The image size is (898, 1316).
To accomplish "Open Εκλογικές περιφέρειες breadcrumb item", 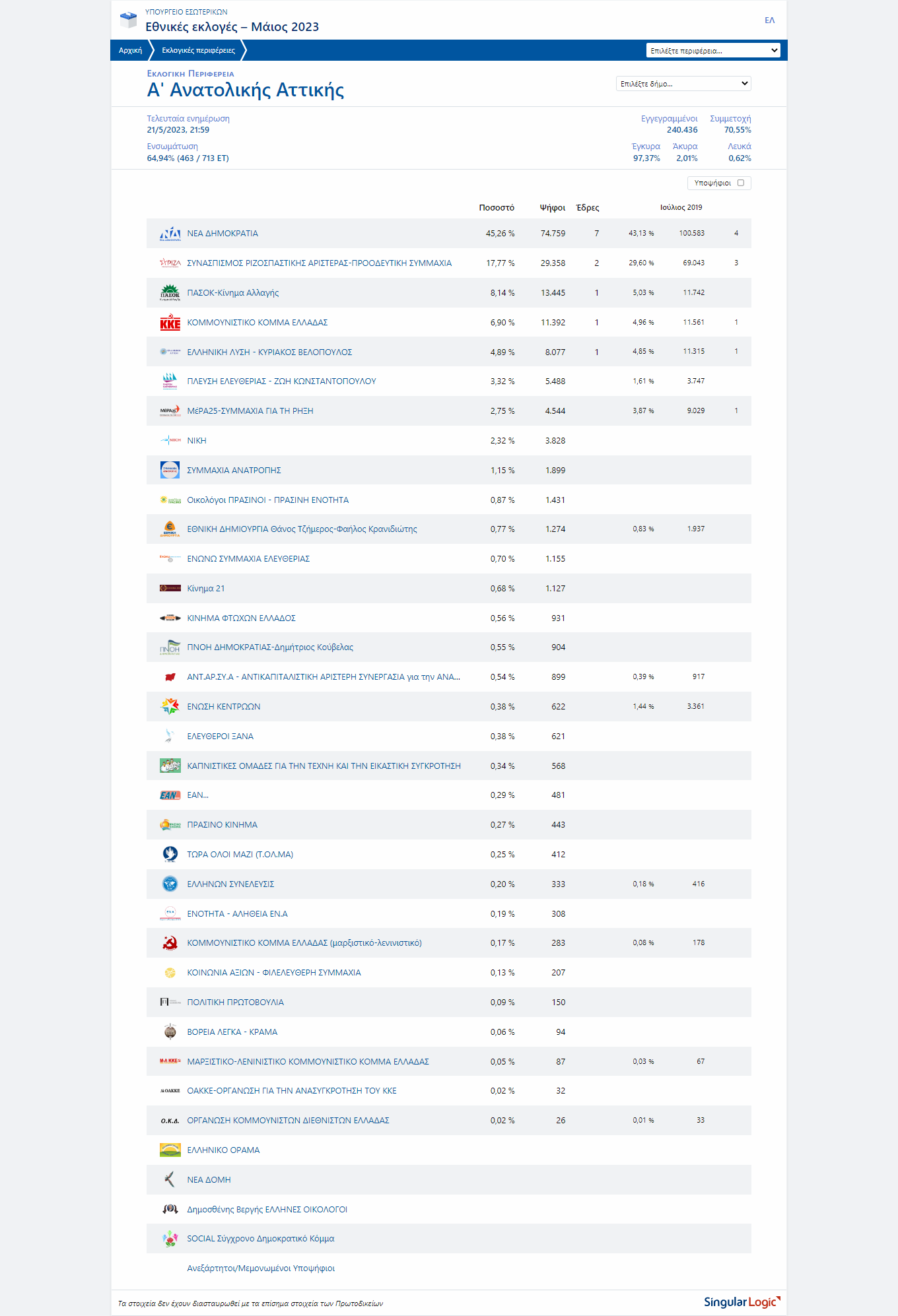I will 198,51.
